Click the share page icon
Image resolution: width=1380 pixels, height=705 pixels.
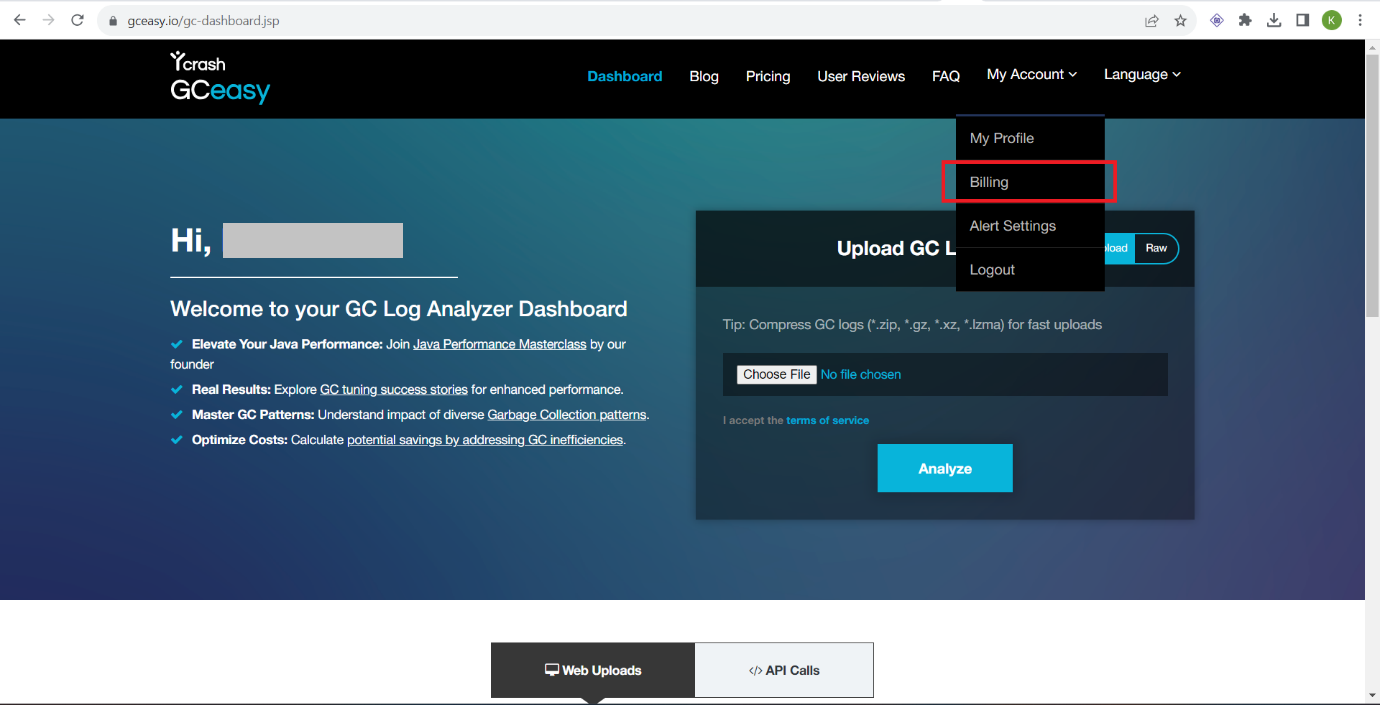pos(1152,20)
